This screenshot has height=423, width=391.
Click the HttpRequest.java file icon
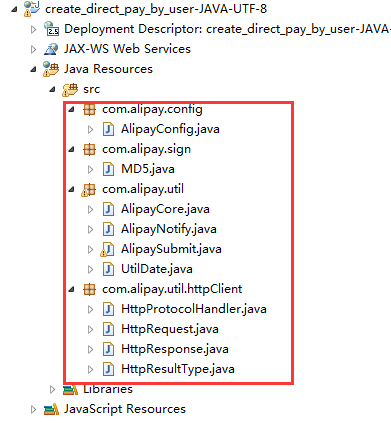[108, 329]
